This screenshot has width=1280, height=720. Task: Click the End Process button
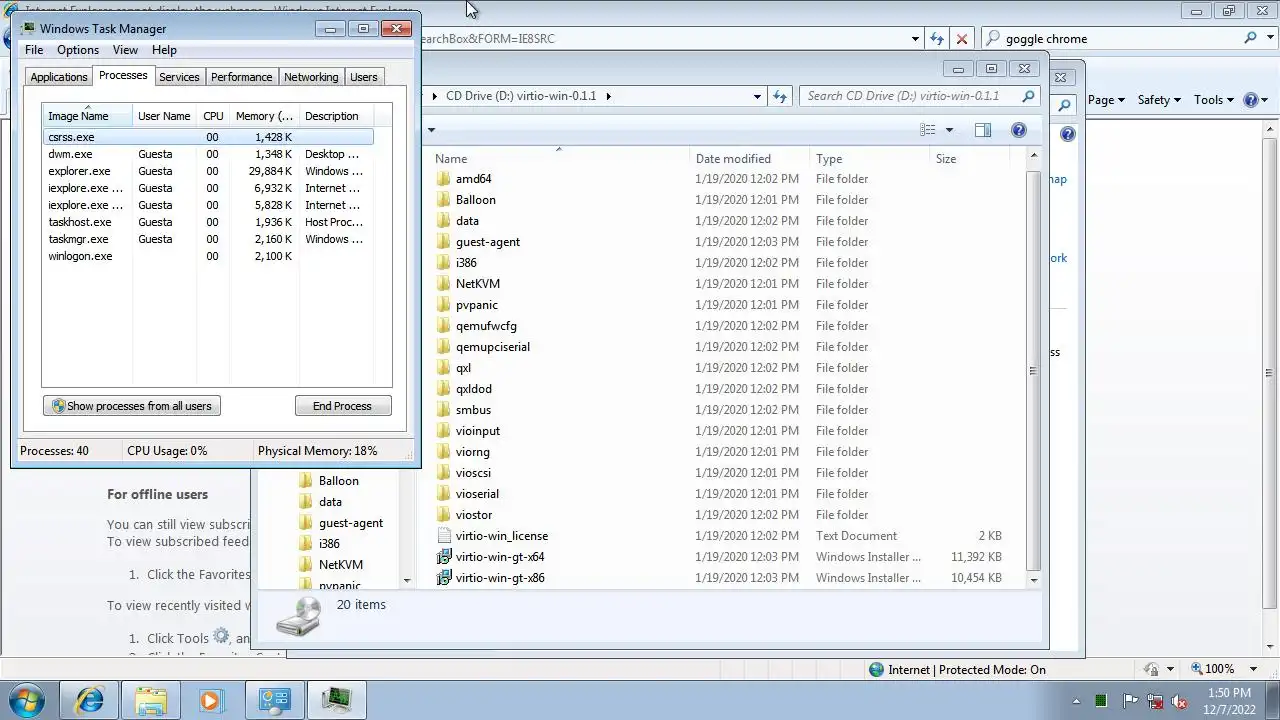coord(342,406)
